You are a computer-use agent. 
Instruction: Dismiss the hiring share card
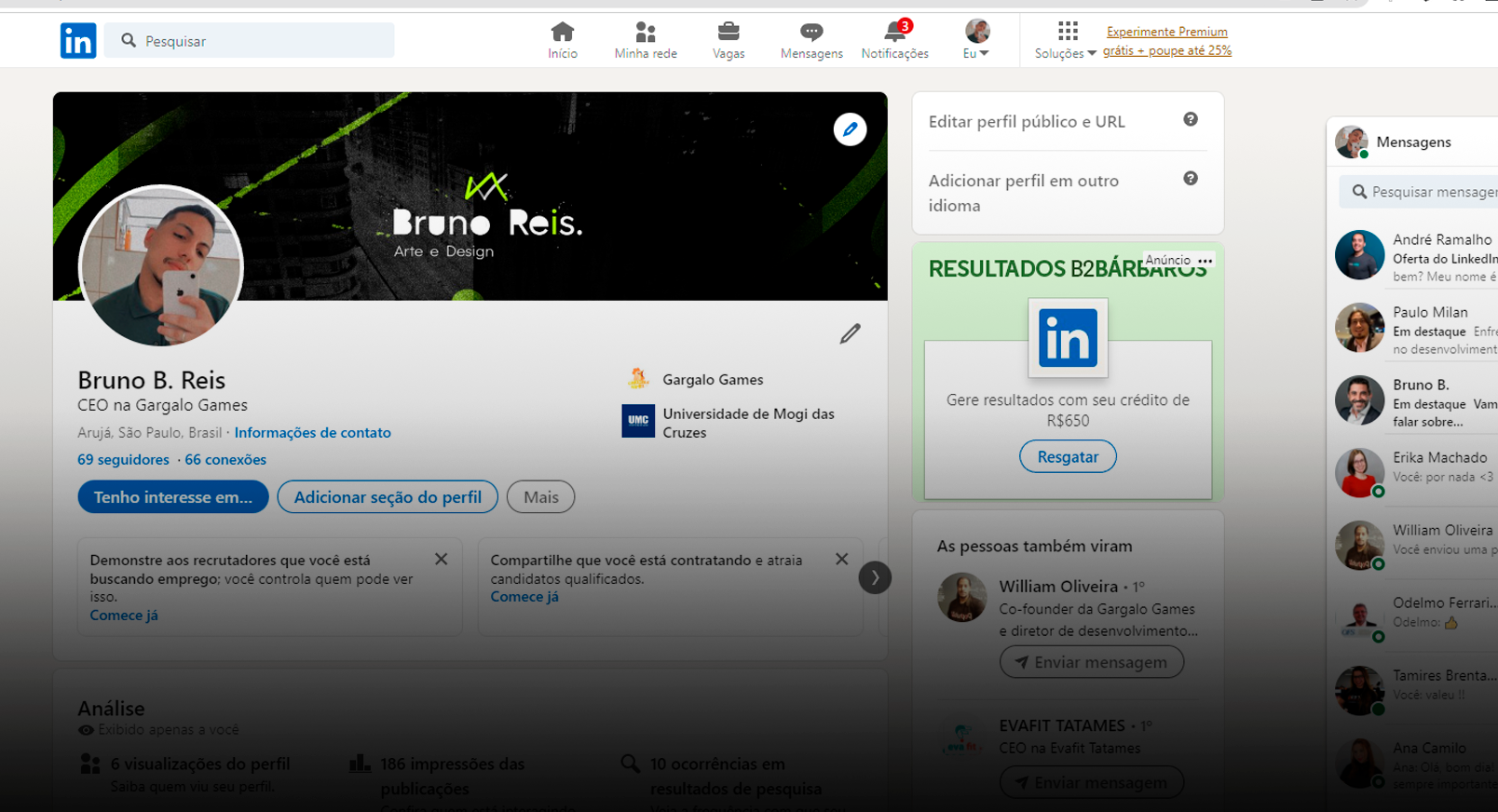(x=842, y=560)
